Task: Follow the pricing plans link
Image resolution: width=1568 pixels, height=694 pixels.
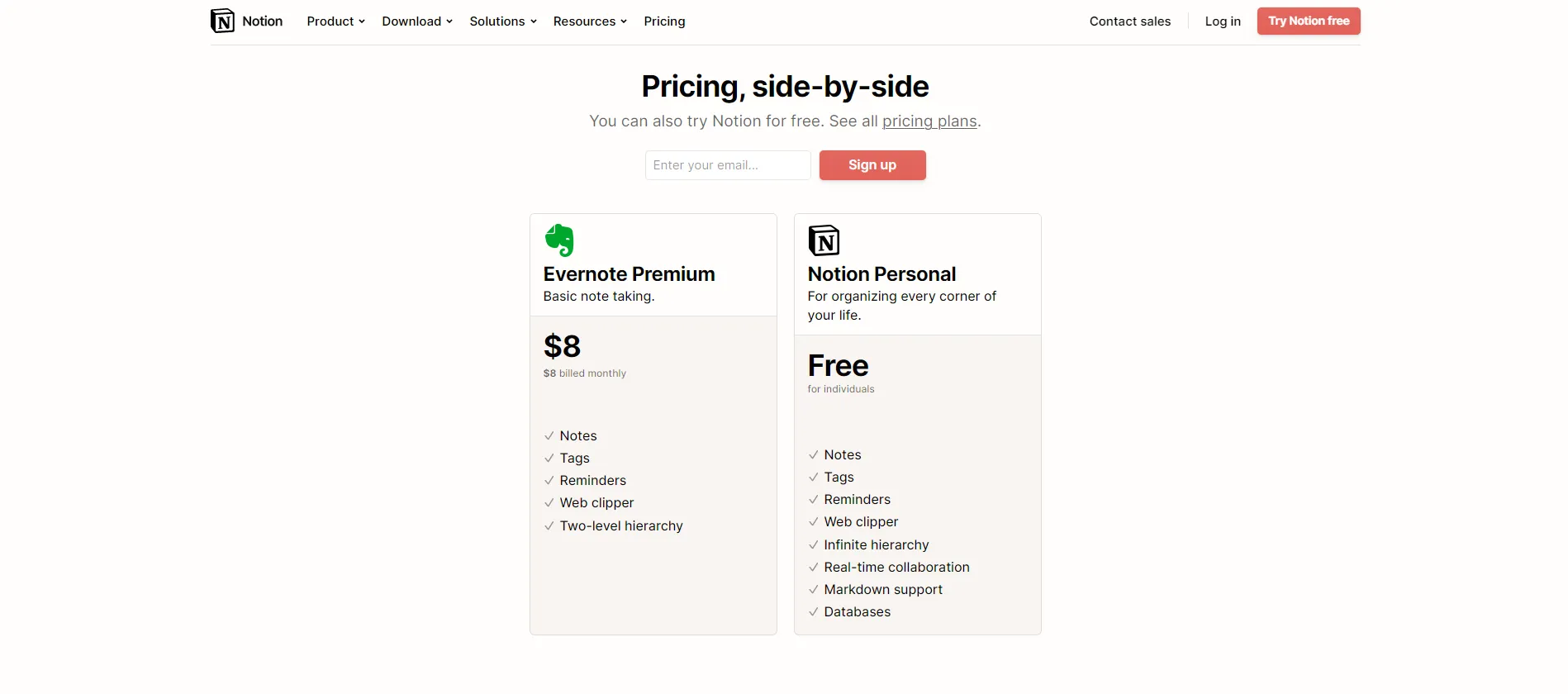Action: (929, 121)
